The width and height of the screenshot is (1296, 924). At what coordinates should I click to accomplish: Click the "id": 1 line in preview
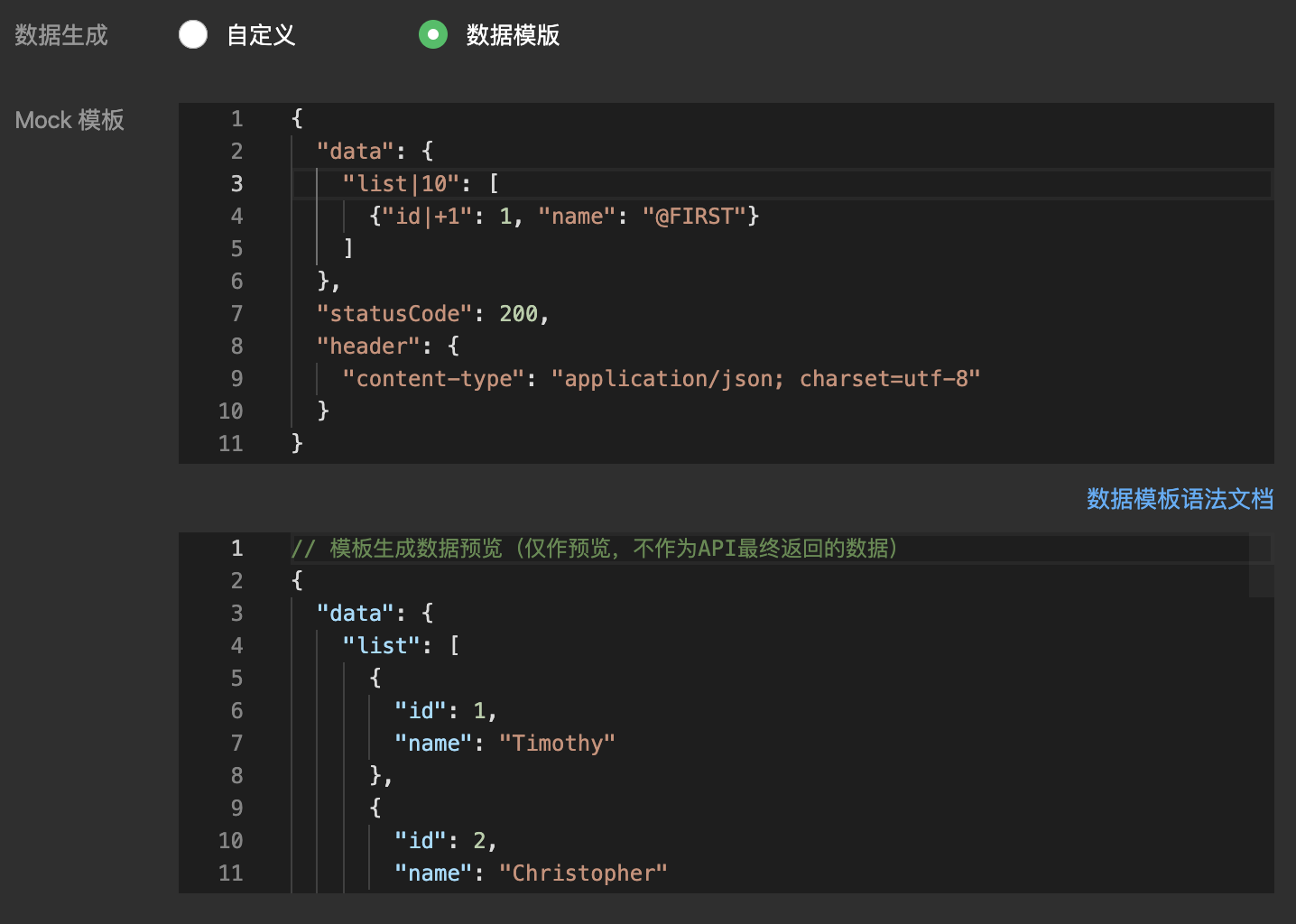point(446,711)
